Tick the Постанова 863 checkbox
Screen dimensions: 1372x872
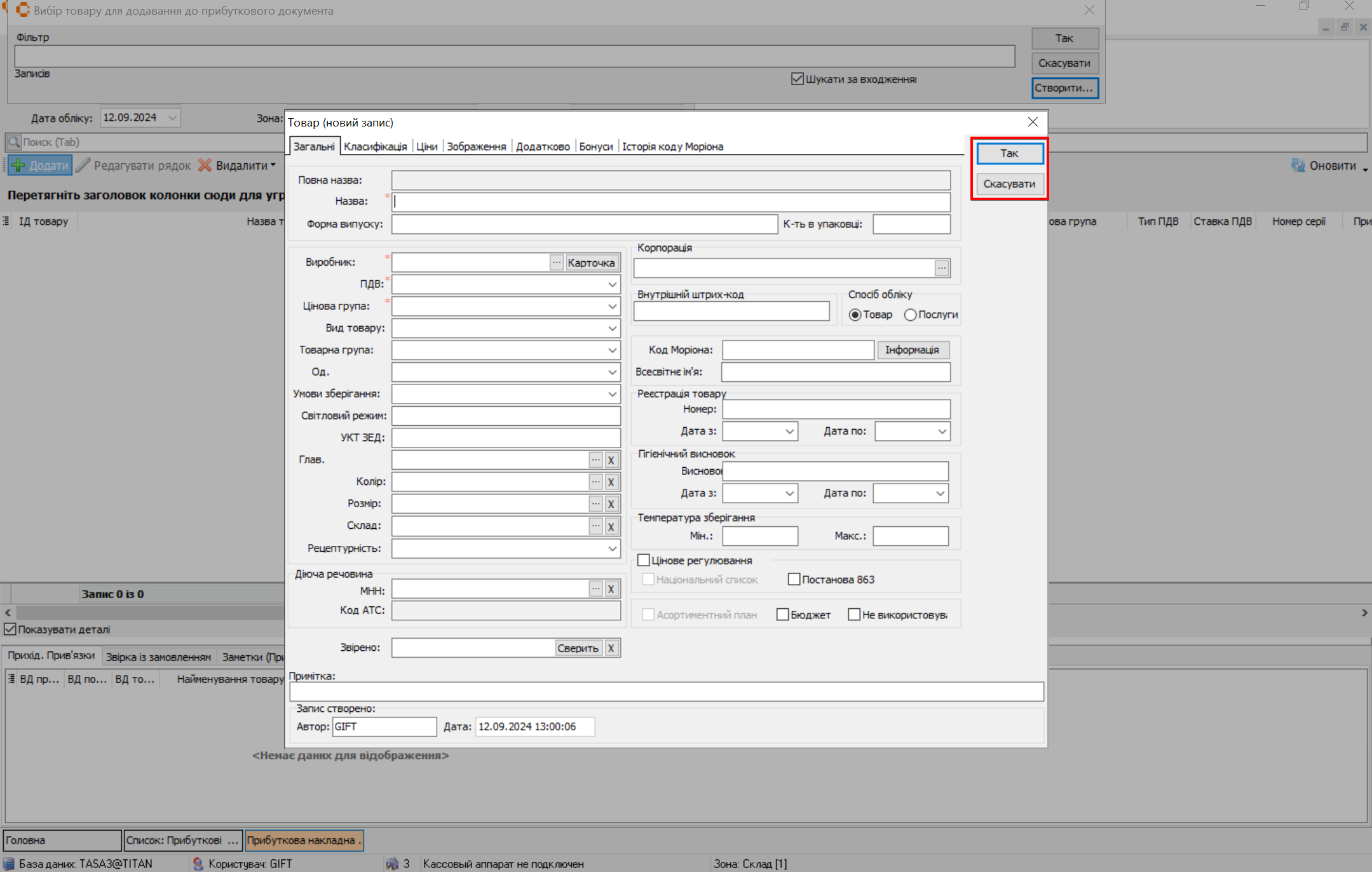point(794,579)
